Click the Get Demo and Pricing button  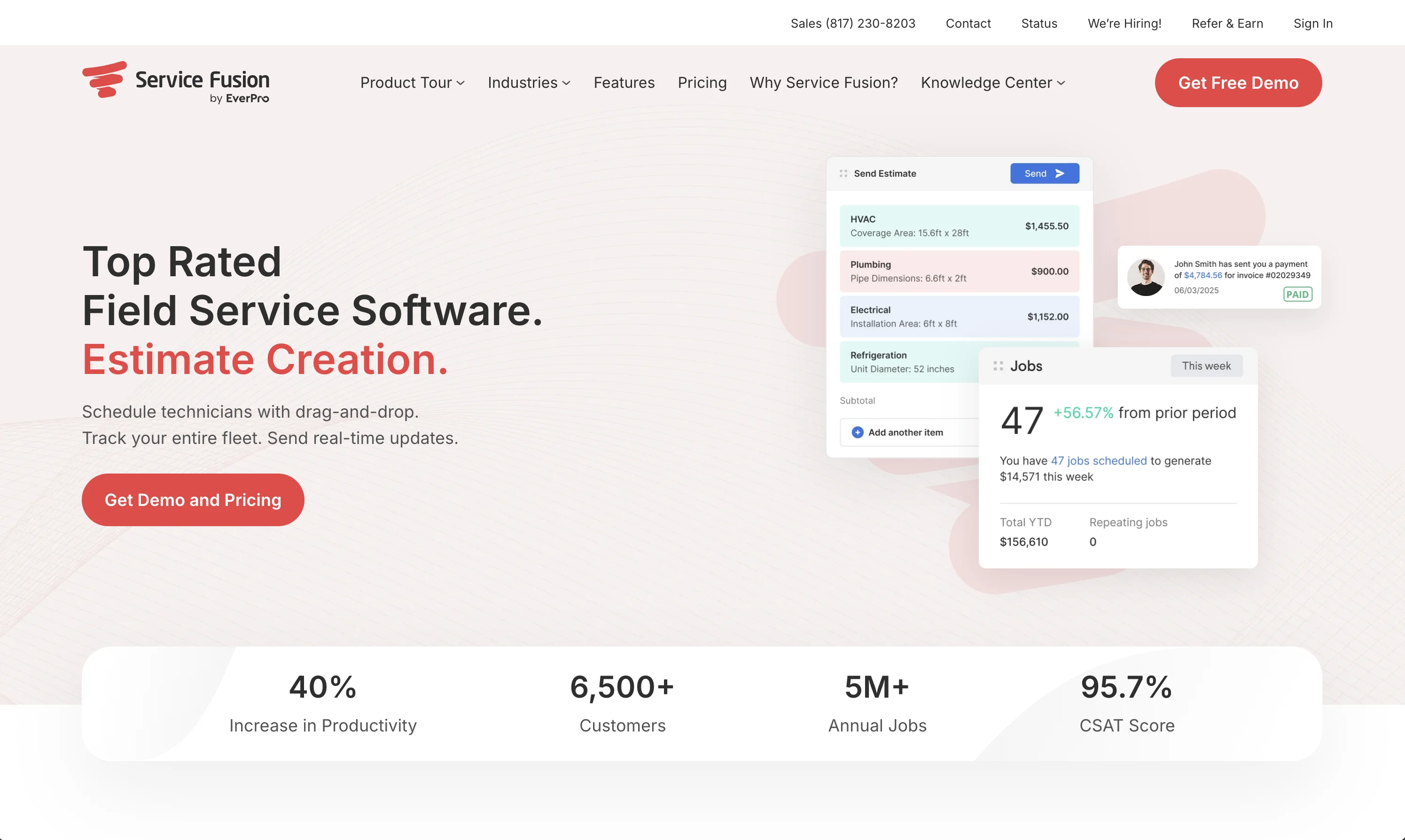tap(193, 500)
